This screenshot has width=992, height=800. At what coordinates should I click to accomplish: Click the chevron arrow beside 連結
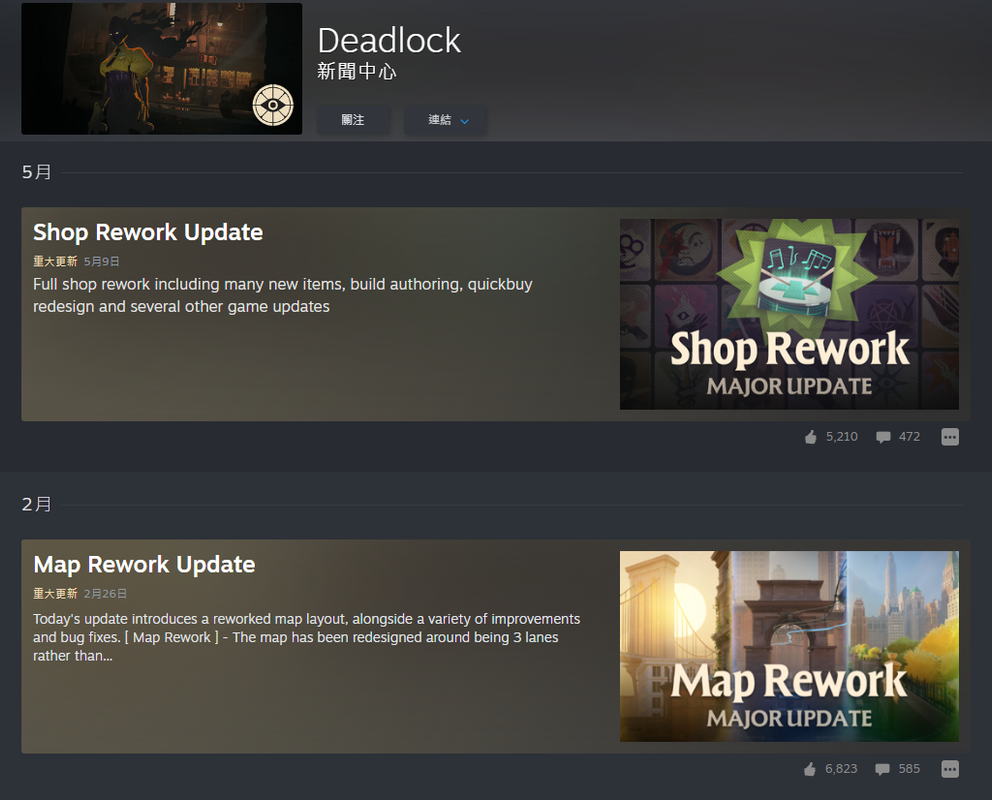click(464, 121)
